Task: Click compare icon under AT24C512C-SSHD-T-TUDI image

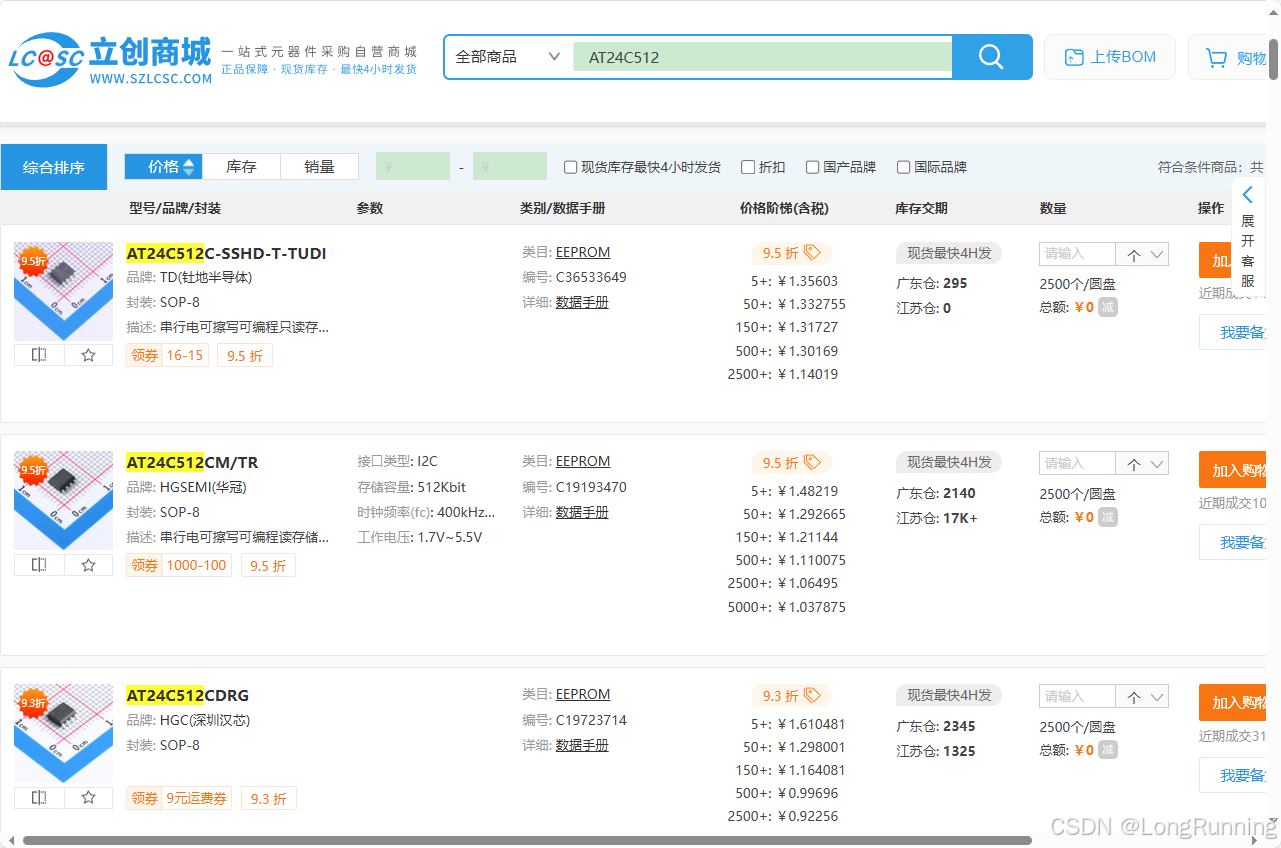Action: 39,355
